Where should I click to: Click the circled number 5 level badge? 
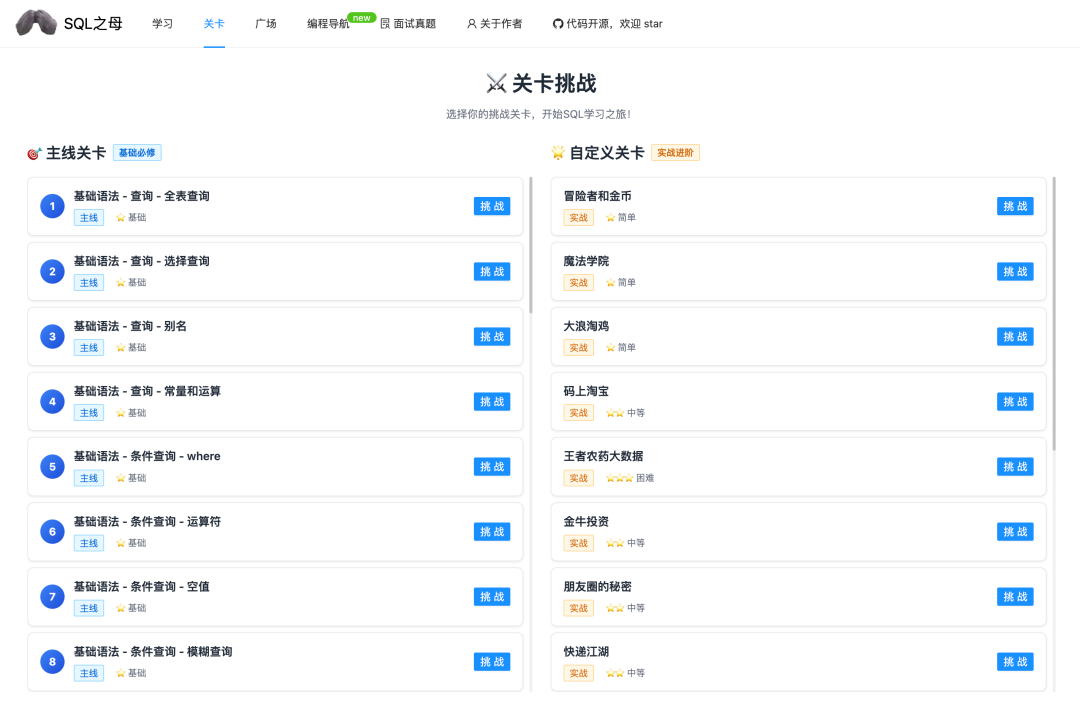click(52, 466)
